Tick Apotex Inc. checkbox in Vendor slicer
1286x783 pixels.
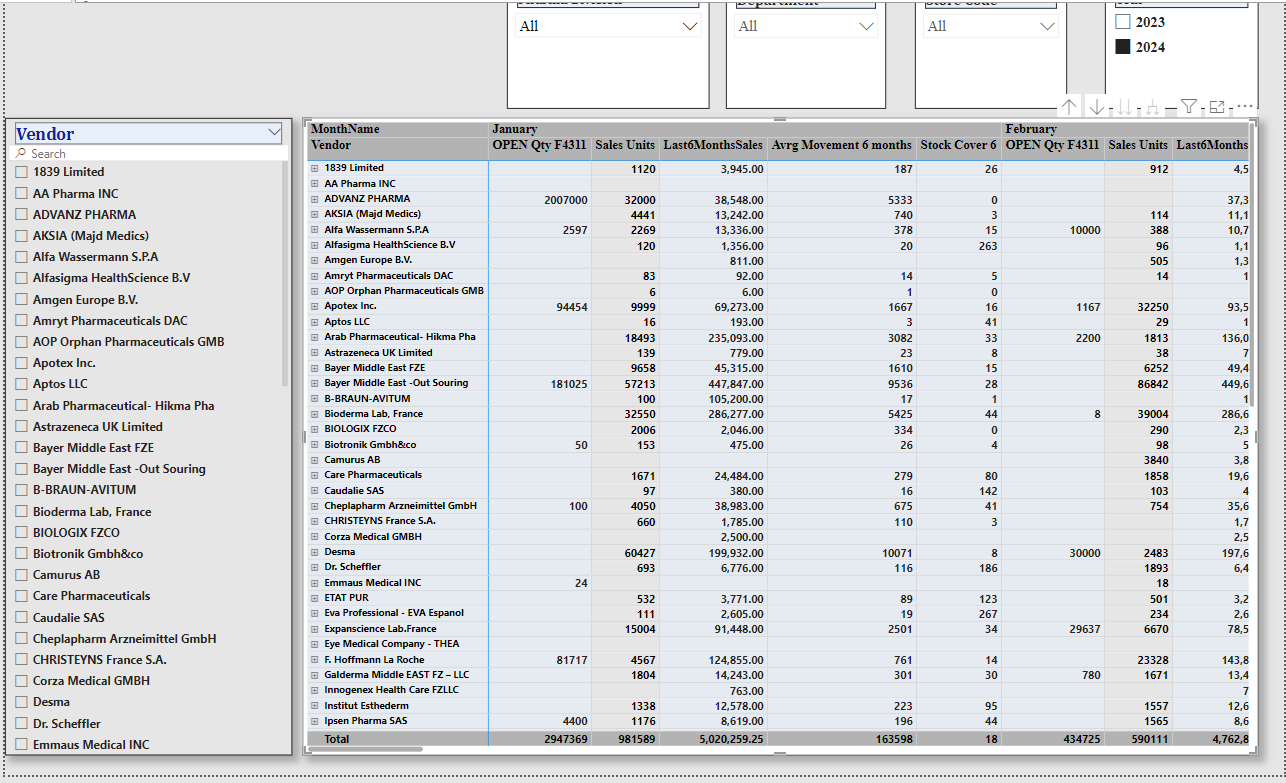(x=22, y=363)
